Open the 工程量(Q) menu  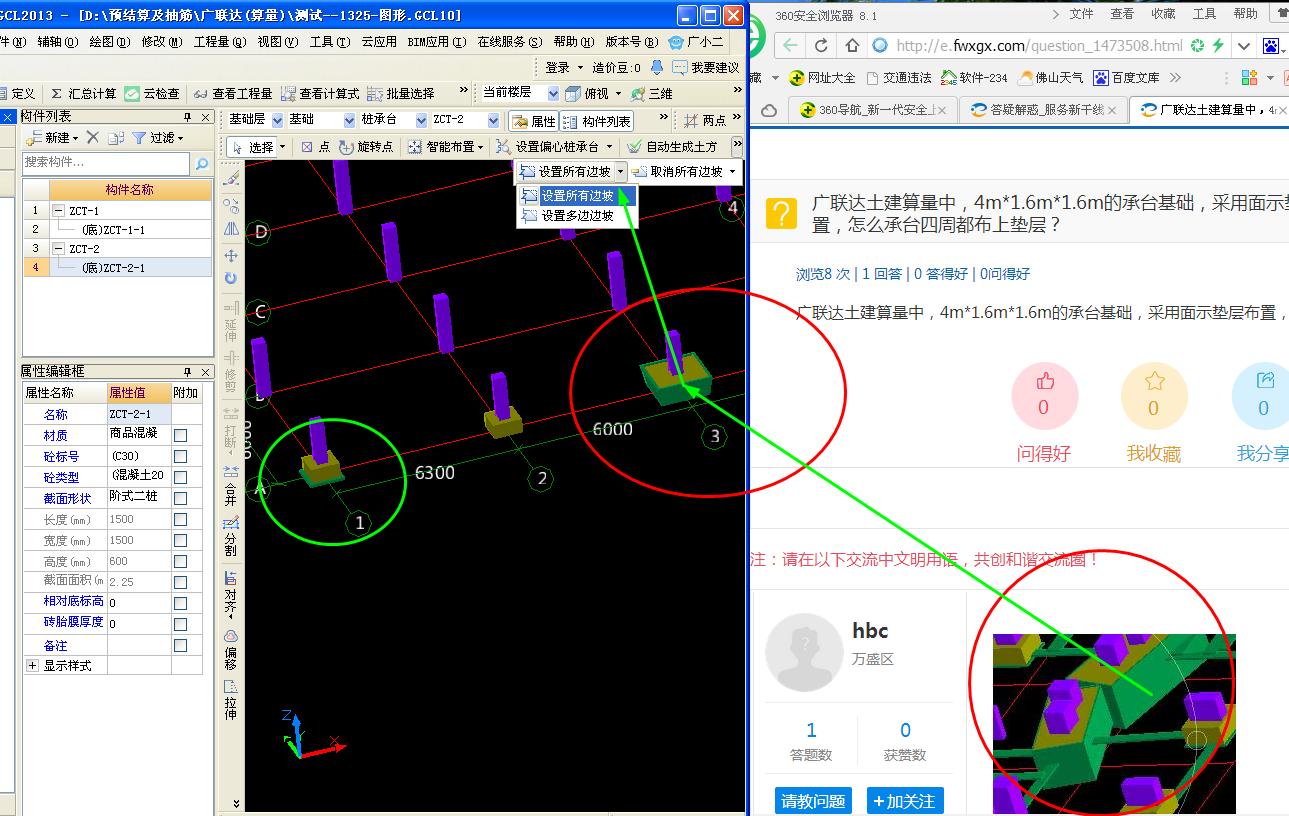[x=219, y=42]
